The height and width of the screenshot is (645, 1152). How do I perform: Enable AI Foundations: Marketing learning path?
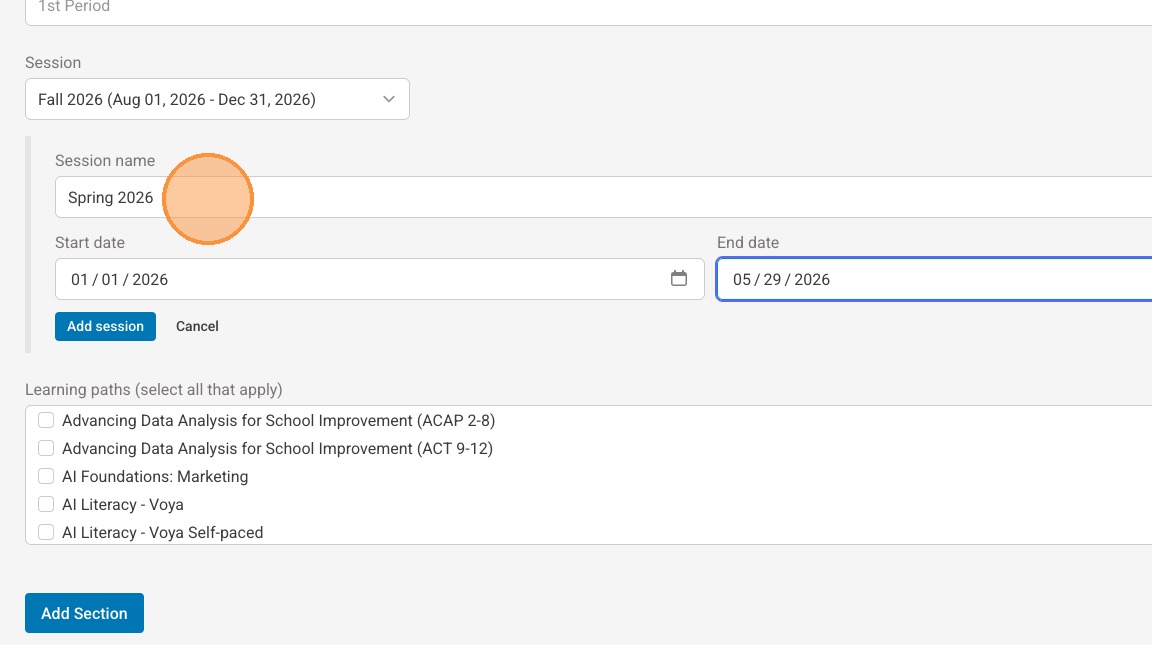click(46, 477)
